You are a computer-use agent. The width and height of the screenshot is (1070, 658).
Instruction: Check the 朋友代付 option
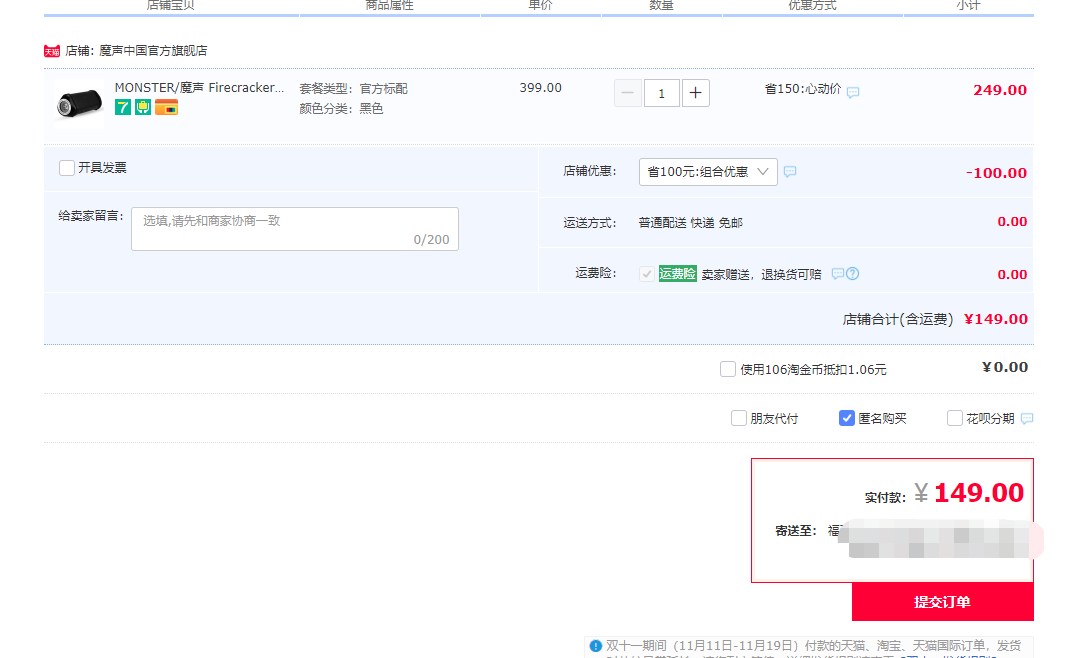click(x=739, y=418)
